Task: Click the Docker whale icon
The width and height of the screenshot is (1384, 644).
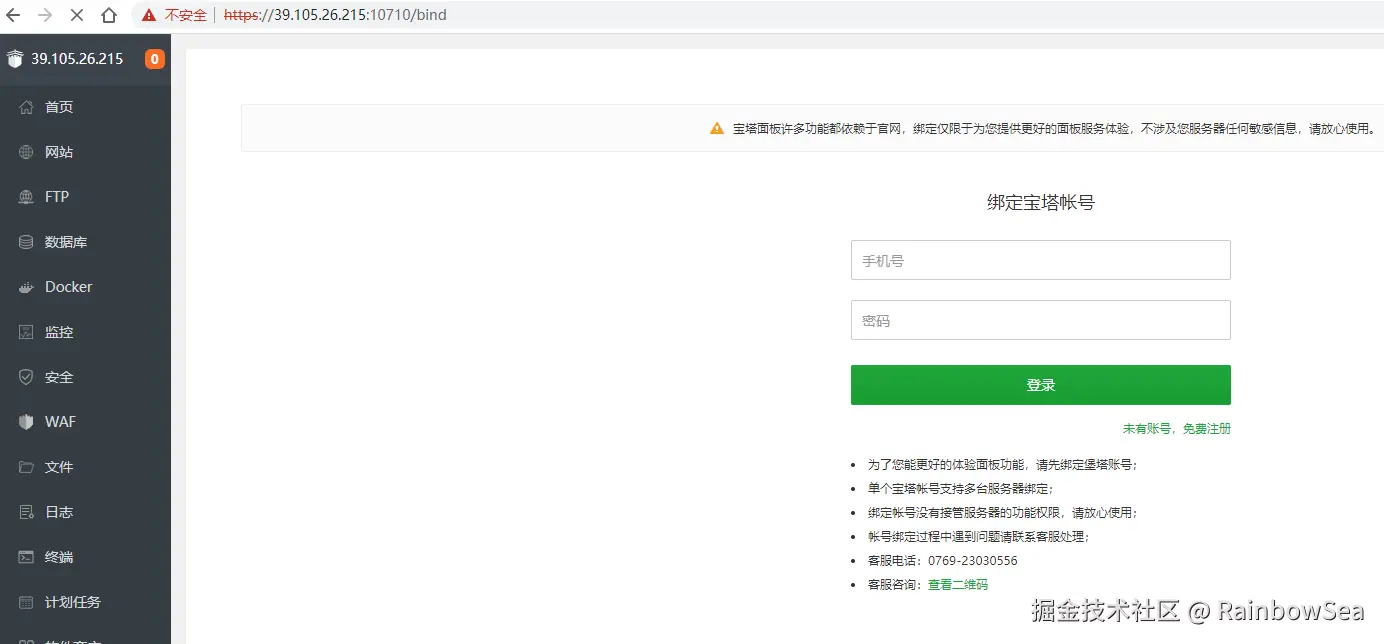Action: tap(27, 287)
